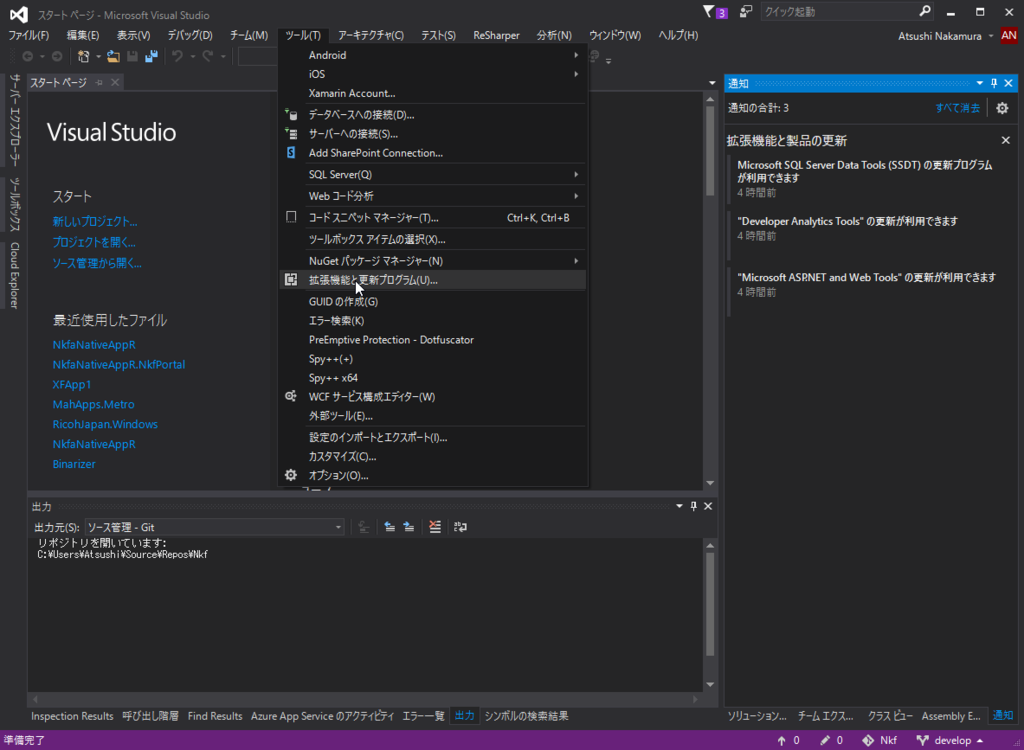Click the extensions and updates menu icon
The image size is (1024, 750).
(x=291, y=280)
